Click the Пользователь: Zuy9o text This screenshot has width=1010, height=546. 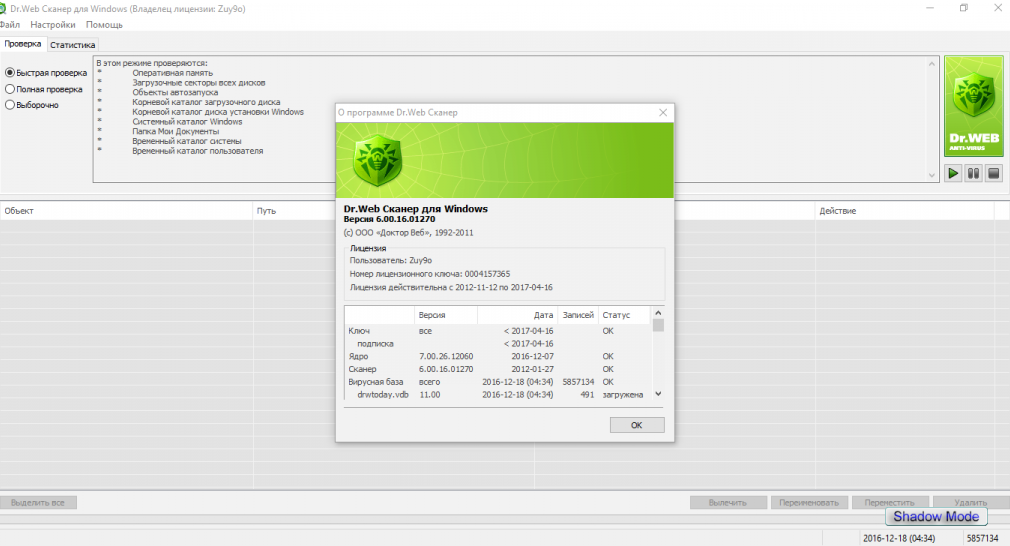(x=390, y=260)
